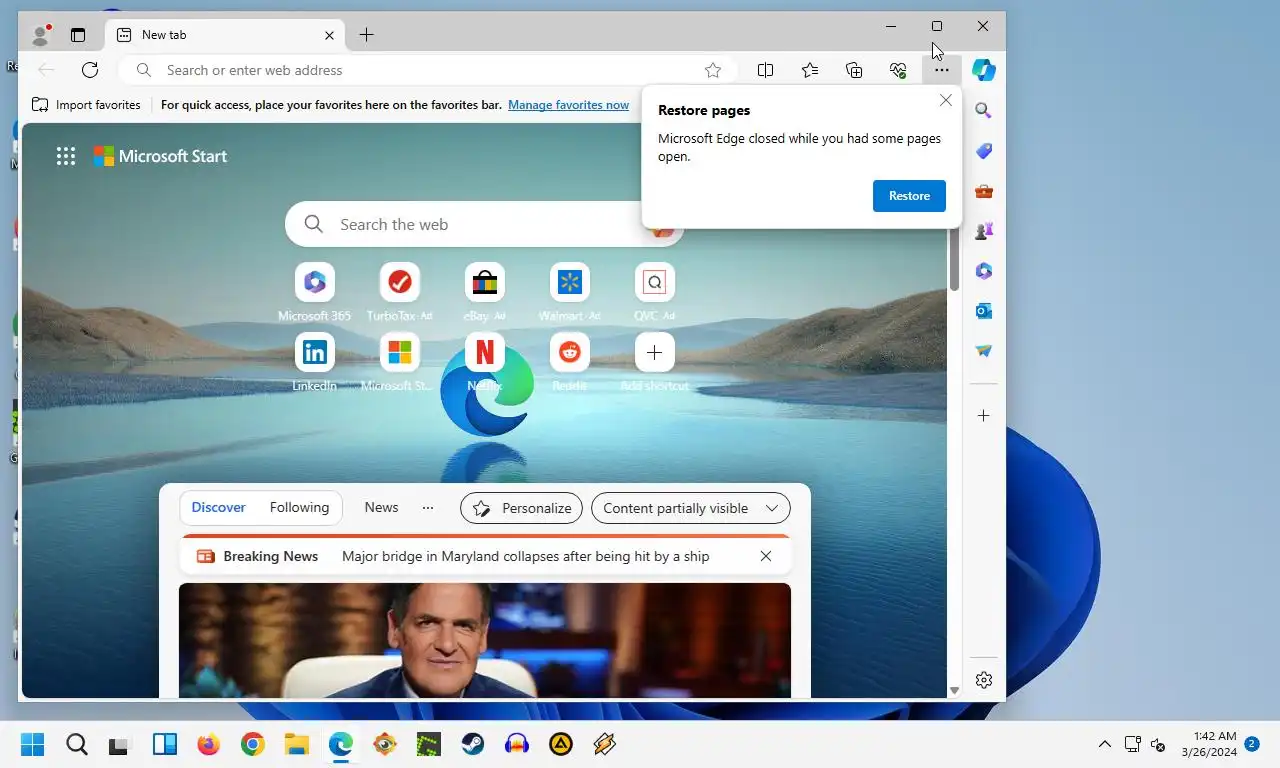Open Browser essentials heart icon
The height and width of the screenshot is (768, 1280).
tap(898, 70)
